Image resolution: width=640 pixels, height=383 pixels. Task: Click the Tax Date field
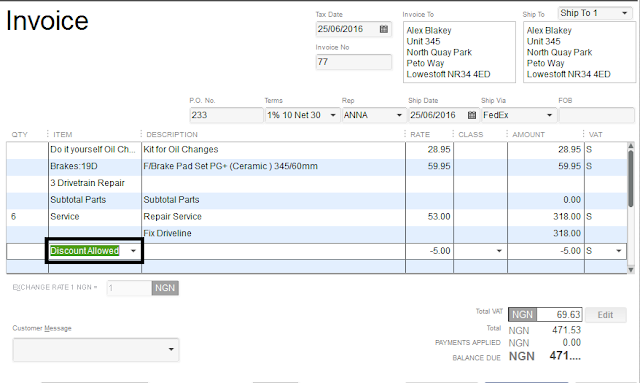(x=353, y=29)
